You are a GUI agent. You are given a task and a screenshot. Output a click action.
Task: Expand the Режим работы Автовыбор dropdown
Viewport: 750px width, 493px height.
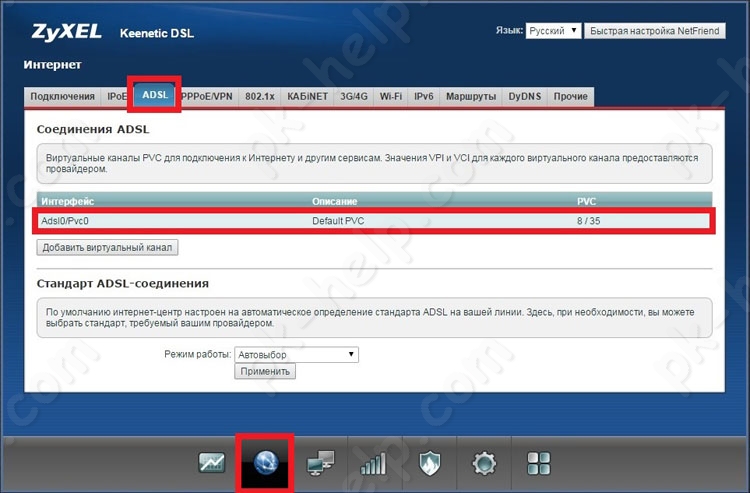pyautogui.click(x=297, y=355)
